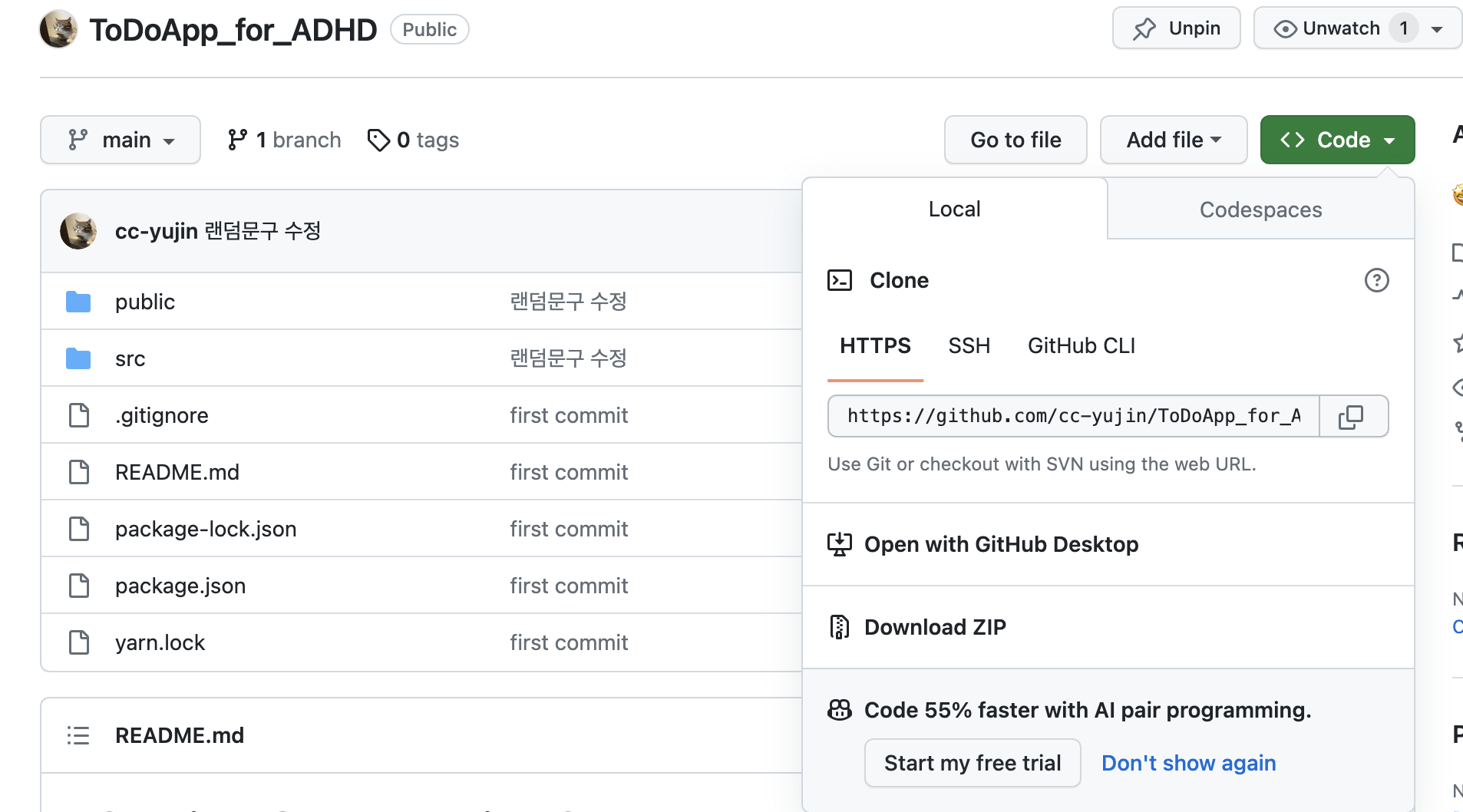Image resolution: width=1463 pixels, height=812 pixels.
Task: Open the public folder's 랜덤문구 수정 commit message
Action: (x=569, y=302)
